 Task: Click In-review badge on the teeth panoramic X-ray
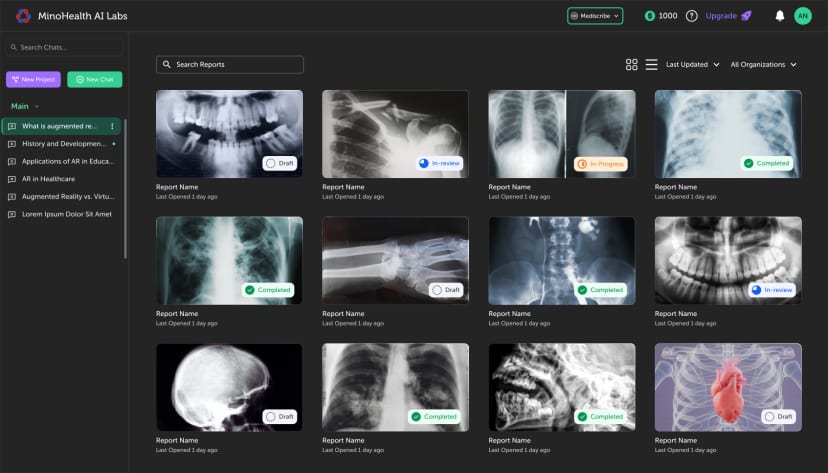click(x=772, y=290)
